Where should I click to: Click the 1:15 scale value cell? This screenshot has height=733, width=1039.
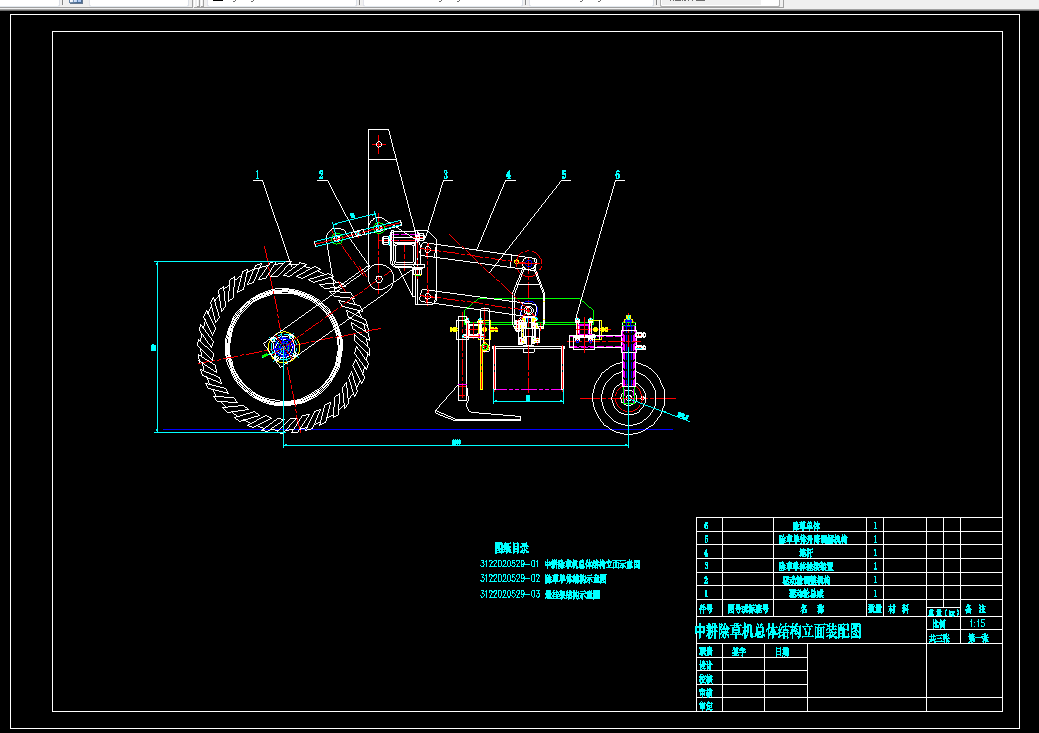(x=976, y=623)
